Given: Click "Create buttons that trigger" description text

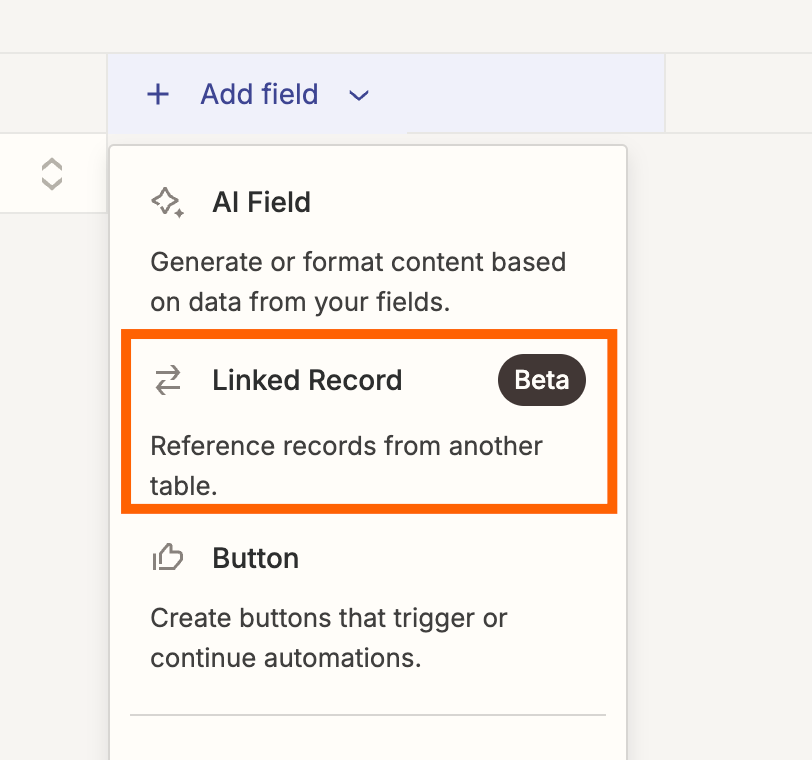Looking at the screenshot, I should (x=328, y=619).
